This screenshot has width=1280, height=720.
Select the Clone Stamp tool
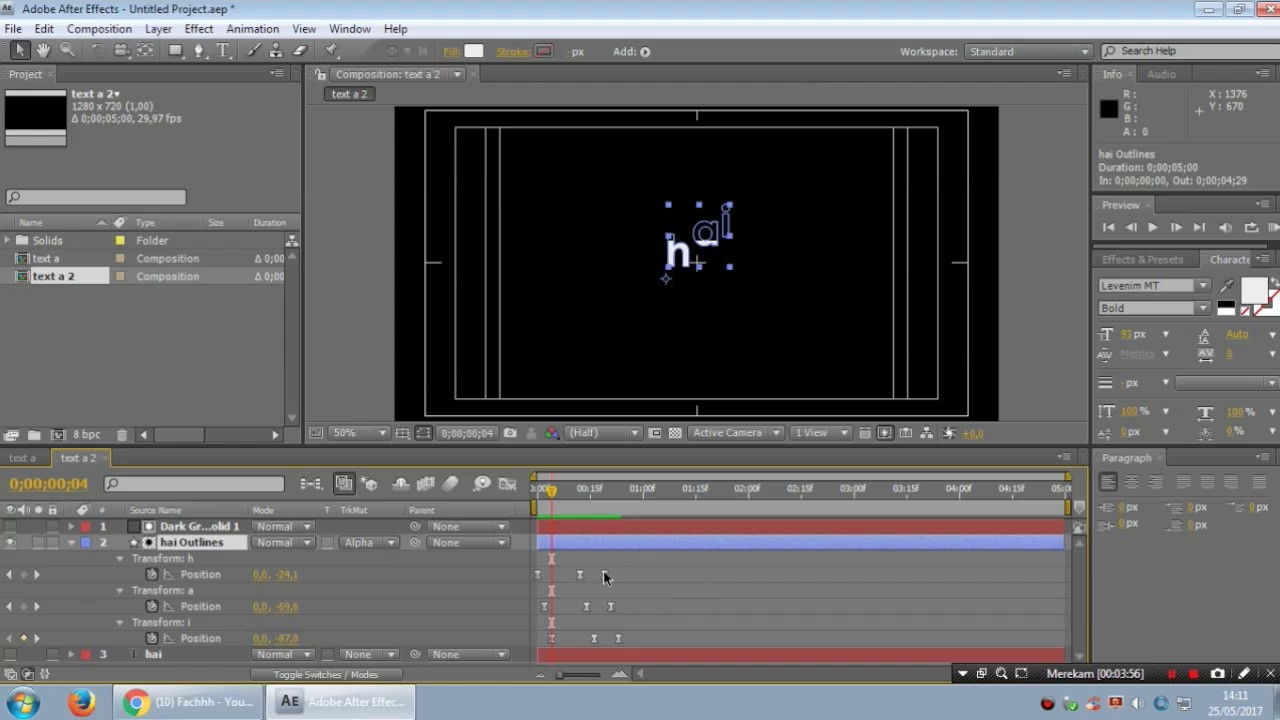277,51
